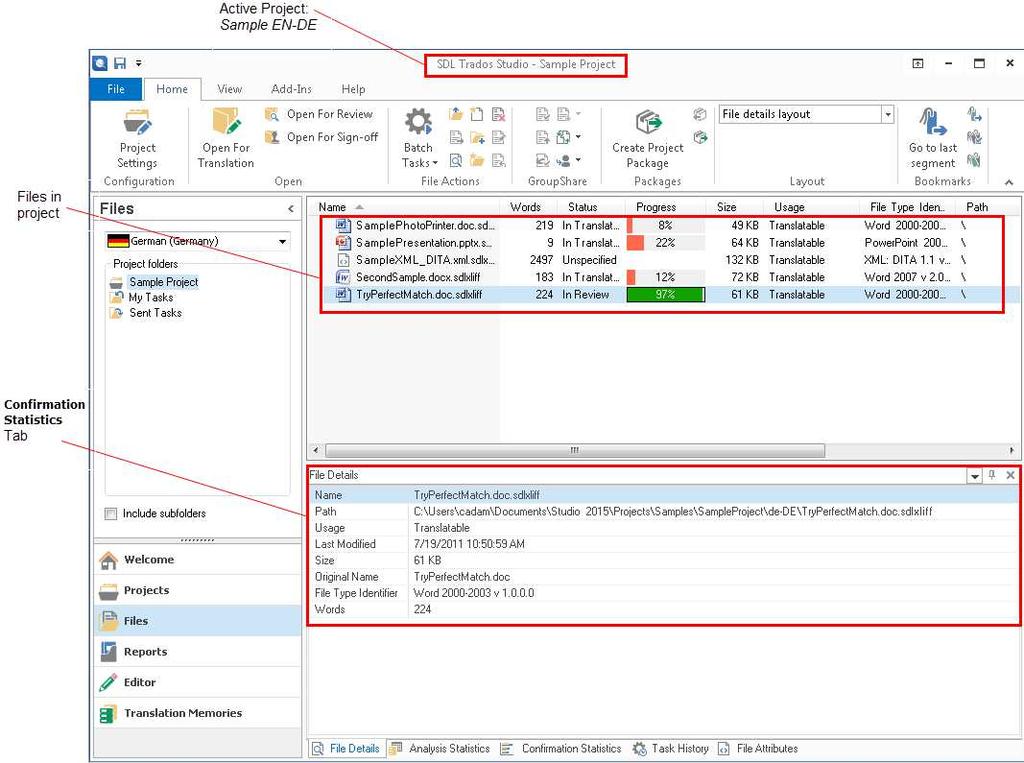Sort the file list by Words column header

[x=526, y=207]
